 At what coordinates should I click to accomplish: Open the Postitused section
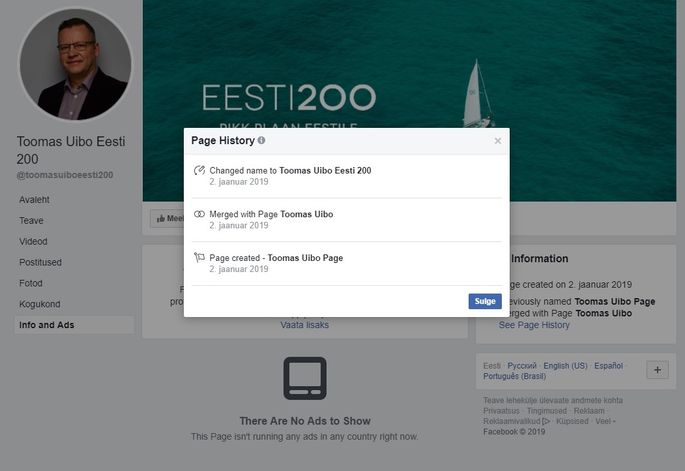[x=40, y=262]
